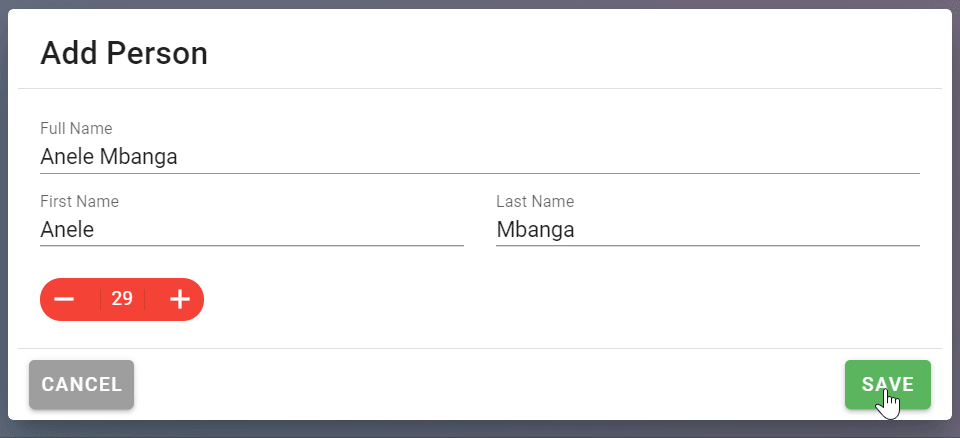Click the plus icon in the red stepper
This screenshot has width=960, height=438.
[x=180, y=299]
